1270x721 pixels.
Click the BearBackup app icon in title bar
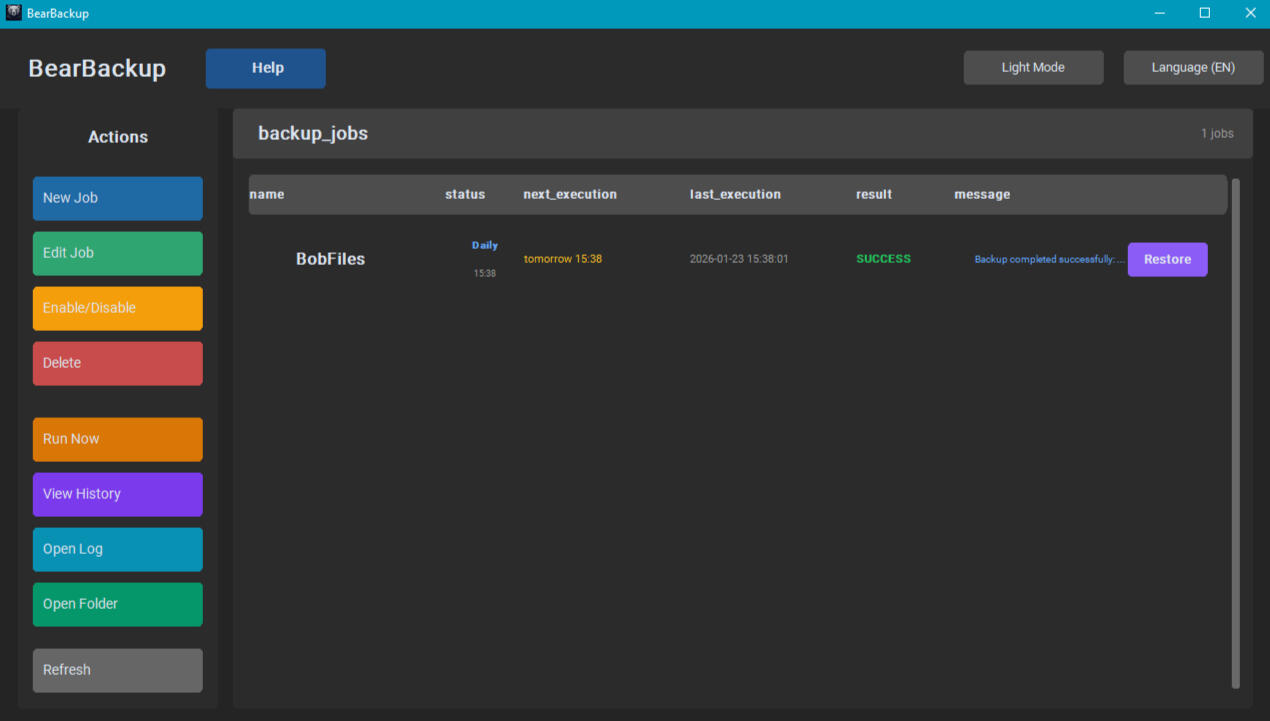[x=14, y=13]
